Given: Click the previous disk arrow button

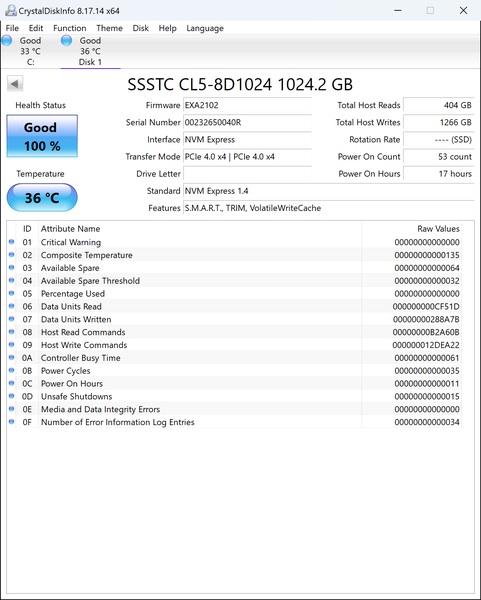Looking at the screenshot, I should (15, 84).
